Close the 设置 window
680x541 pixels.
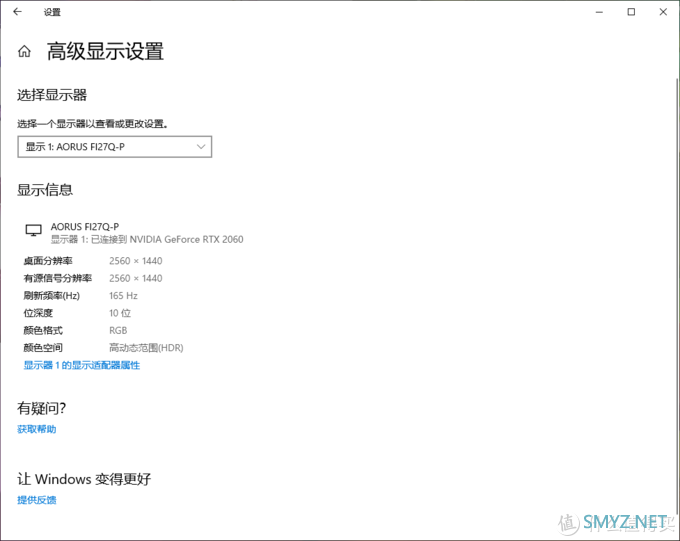(663, 12)
